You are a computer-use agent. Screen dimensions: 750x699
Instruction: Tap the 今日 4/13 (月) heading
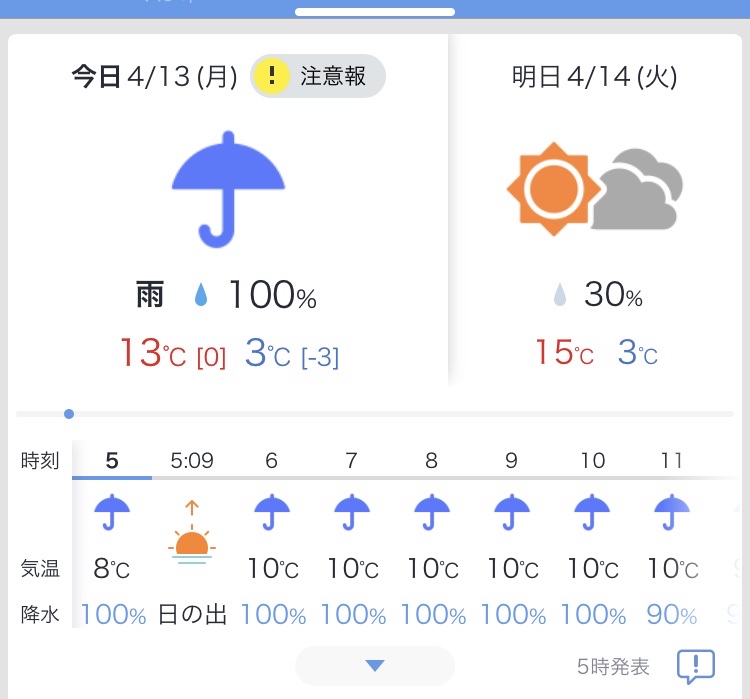click(x=154, y=77)
